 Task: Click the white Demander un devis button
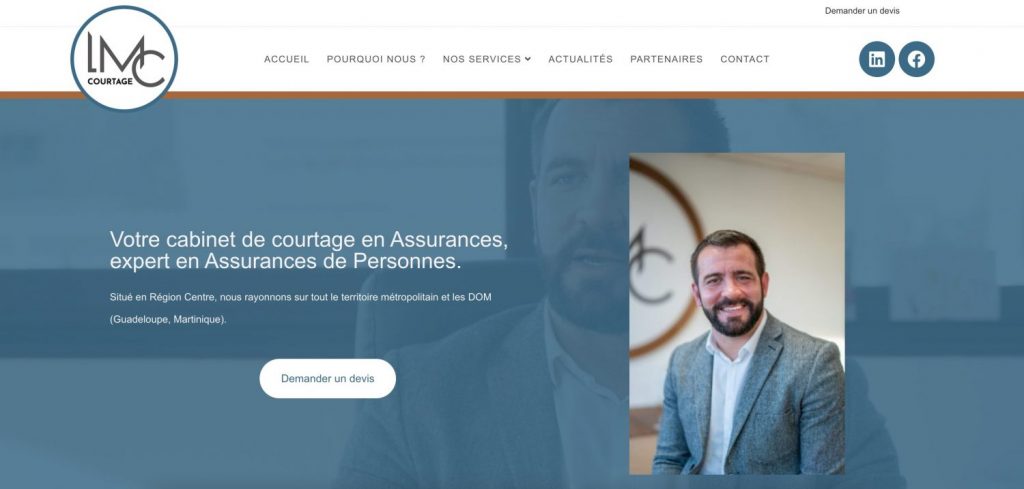tap(328, 379)
